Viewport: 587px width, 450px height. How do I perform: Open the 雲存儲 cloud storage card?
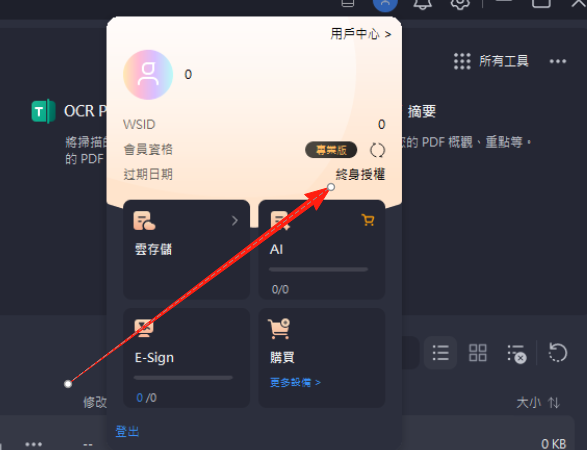tap(186, 250)
